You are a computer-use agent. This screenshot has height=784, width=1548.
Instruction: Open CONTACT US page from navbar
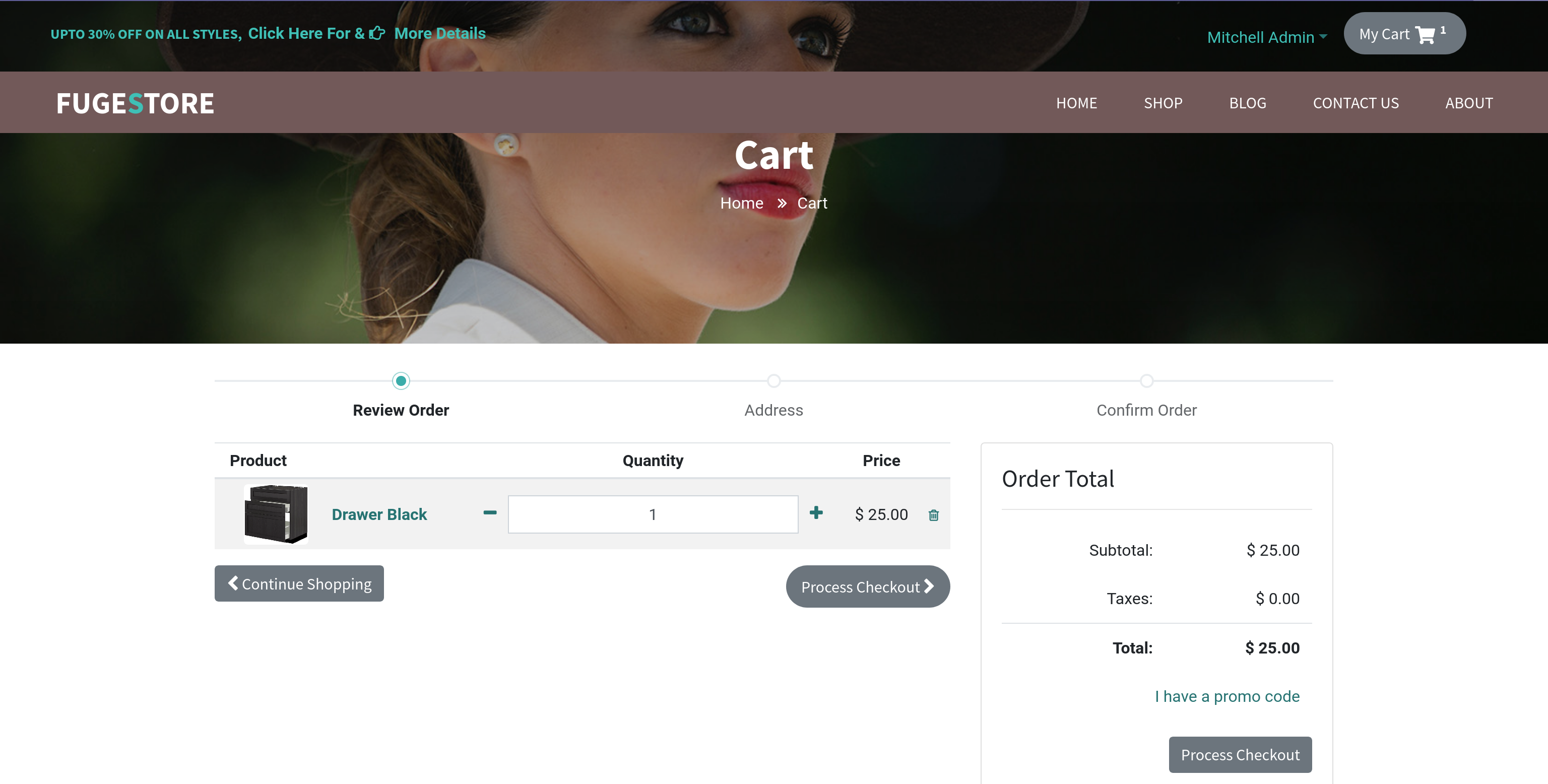pos(1355,103)
